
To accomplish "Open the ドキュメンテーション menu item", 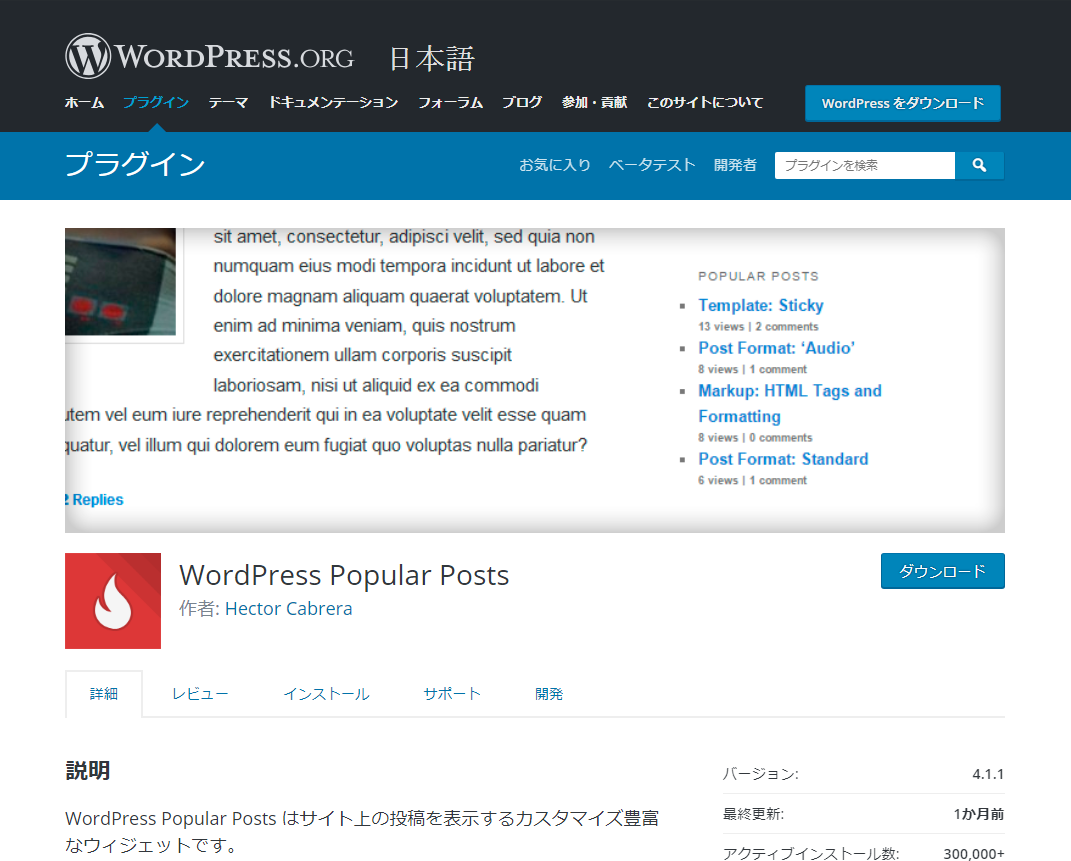I will point(333,102).
